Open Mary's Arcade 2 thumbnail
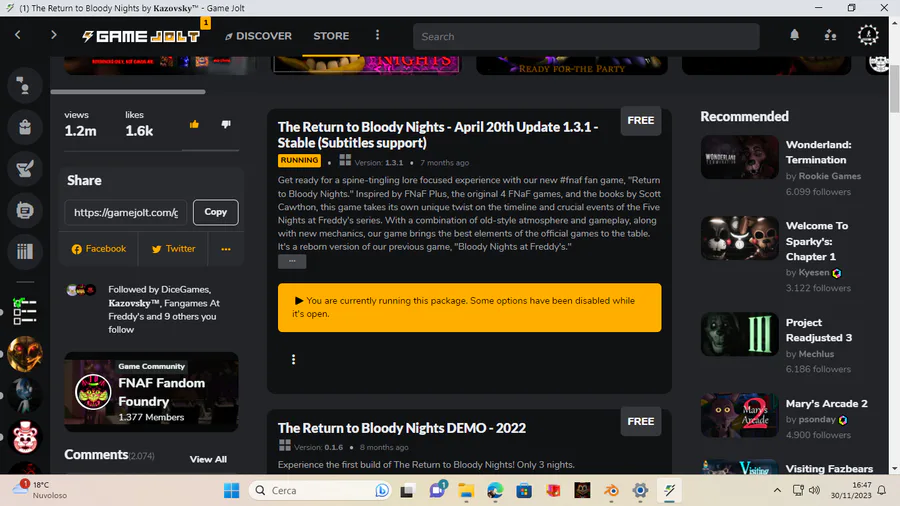The image size is (900, 506). click(739, 415)
